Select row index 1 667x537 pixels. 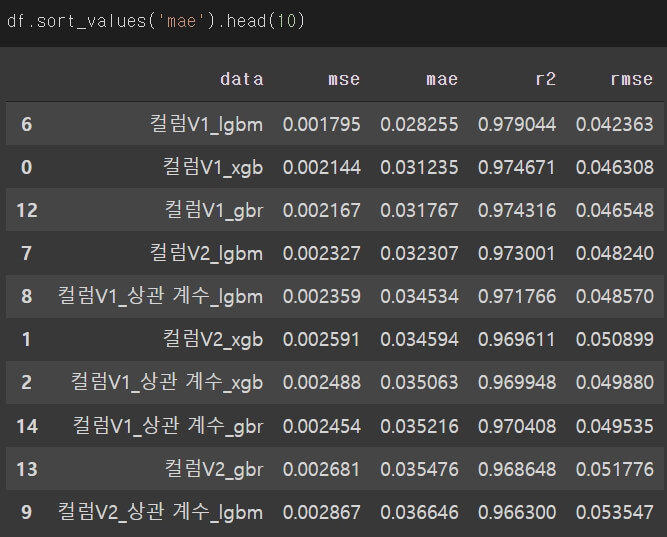(26, 340)
